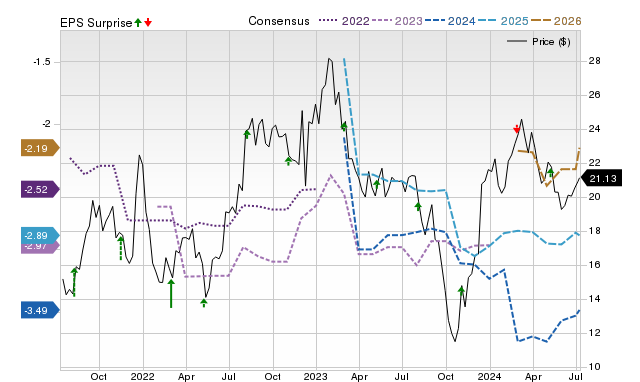Screen dimensions: 640x382
Task: Click the 2022 x-axis label
Action: [x=142, y=376]
